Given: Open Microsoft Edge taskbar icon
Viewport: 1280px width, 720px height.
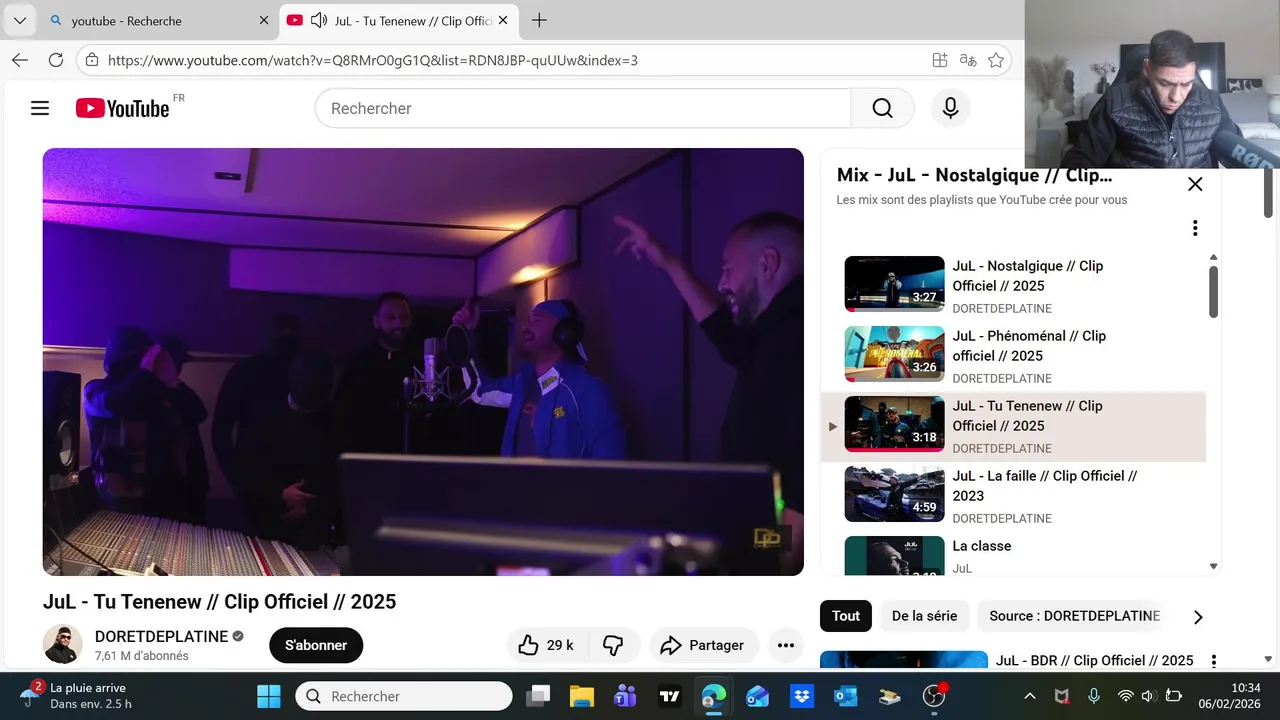Looking at the screenshot, I should pyautogui.click(x=714, y=696).
